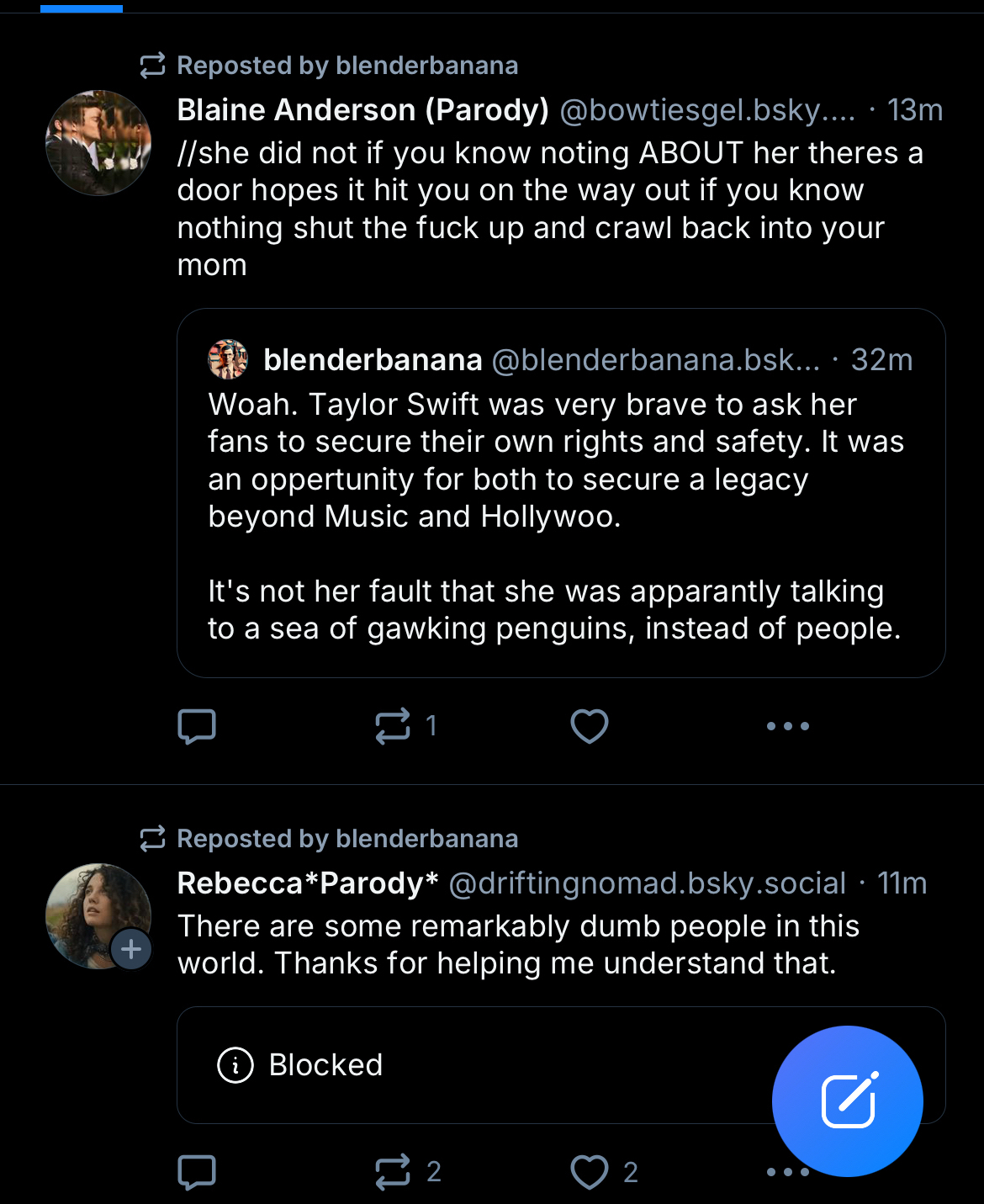Follow Rebecca with the plus badge

pos(131,949)
